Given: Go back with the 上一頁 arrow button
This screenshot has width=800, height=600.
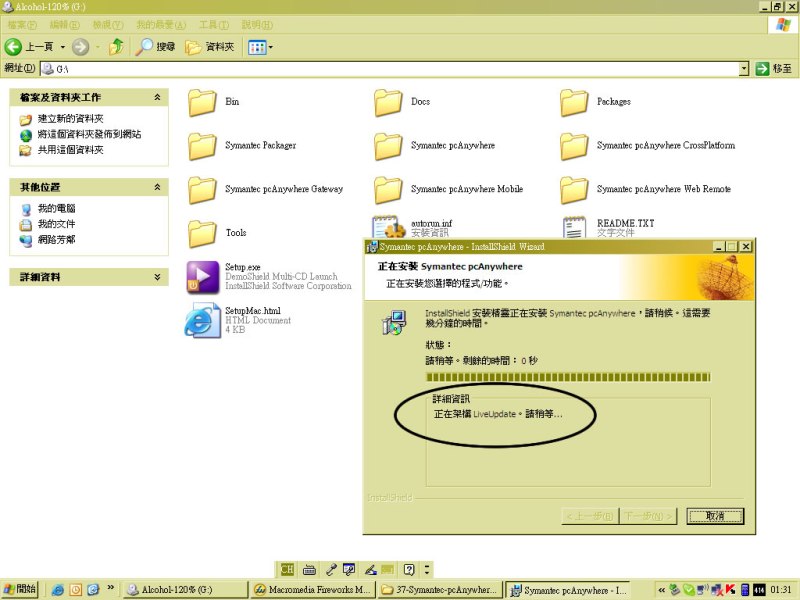Looking at the screenshot, I should [x=29, y=47].
